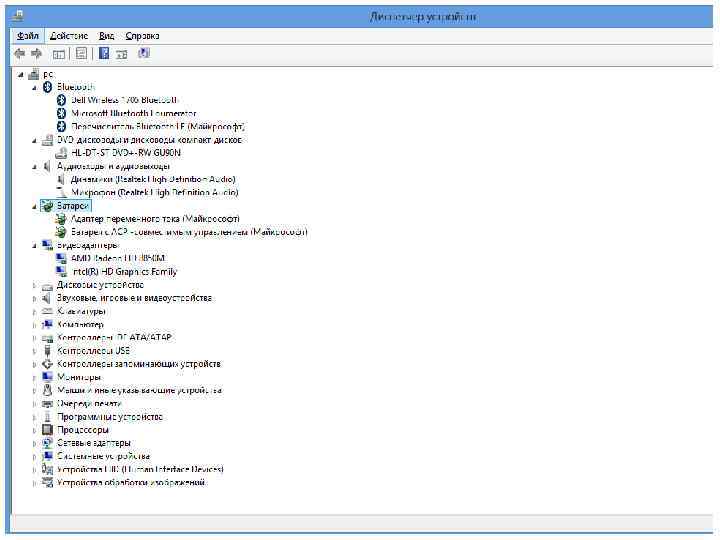
Task: Toggle the Show/Hide Console Tree toolbar icon
Action: (58, 54)
